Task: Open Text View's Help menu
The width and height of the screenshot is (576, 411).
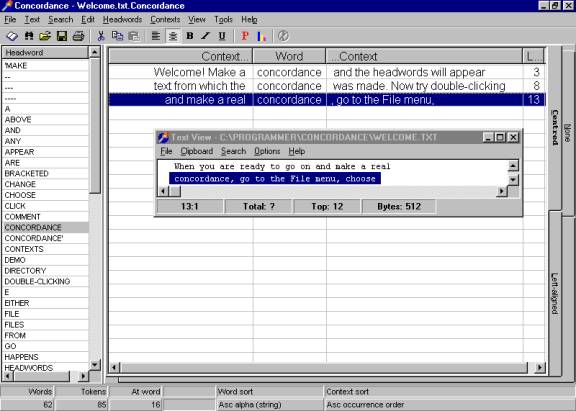Action: 296,151
